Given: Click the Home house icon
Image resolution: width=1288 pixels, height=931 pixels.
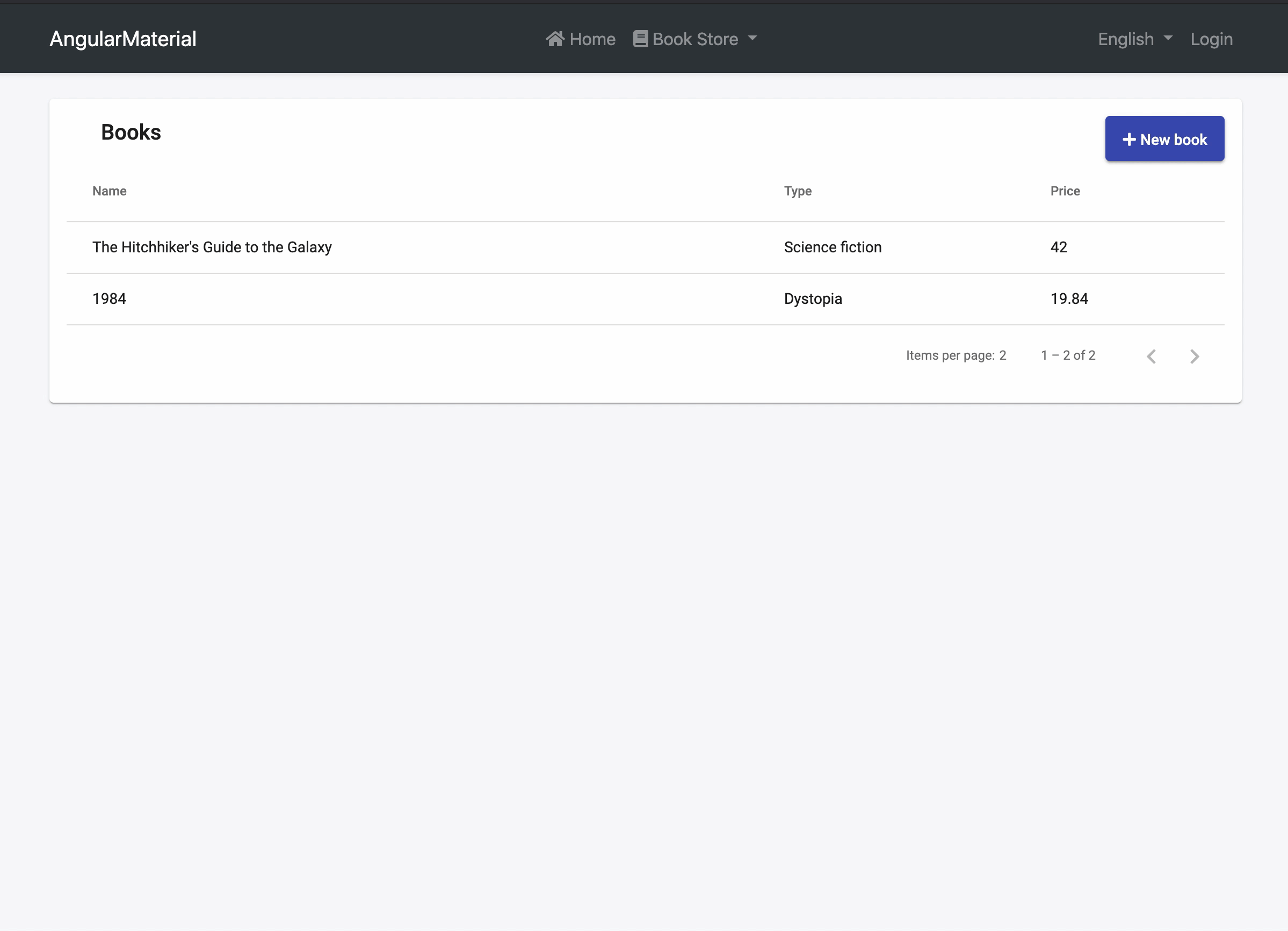Looking at the screenshot, I should tap(555, 39).
